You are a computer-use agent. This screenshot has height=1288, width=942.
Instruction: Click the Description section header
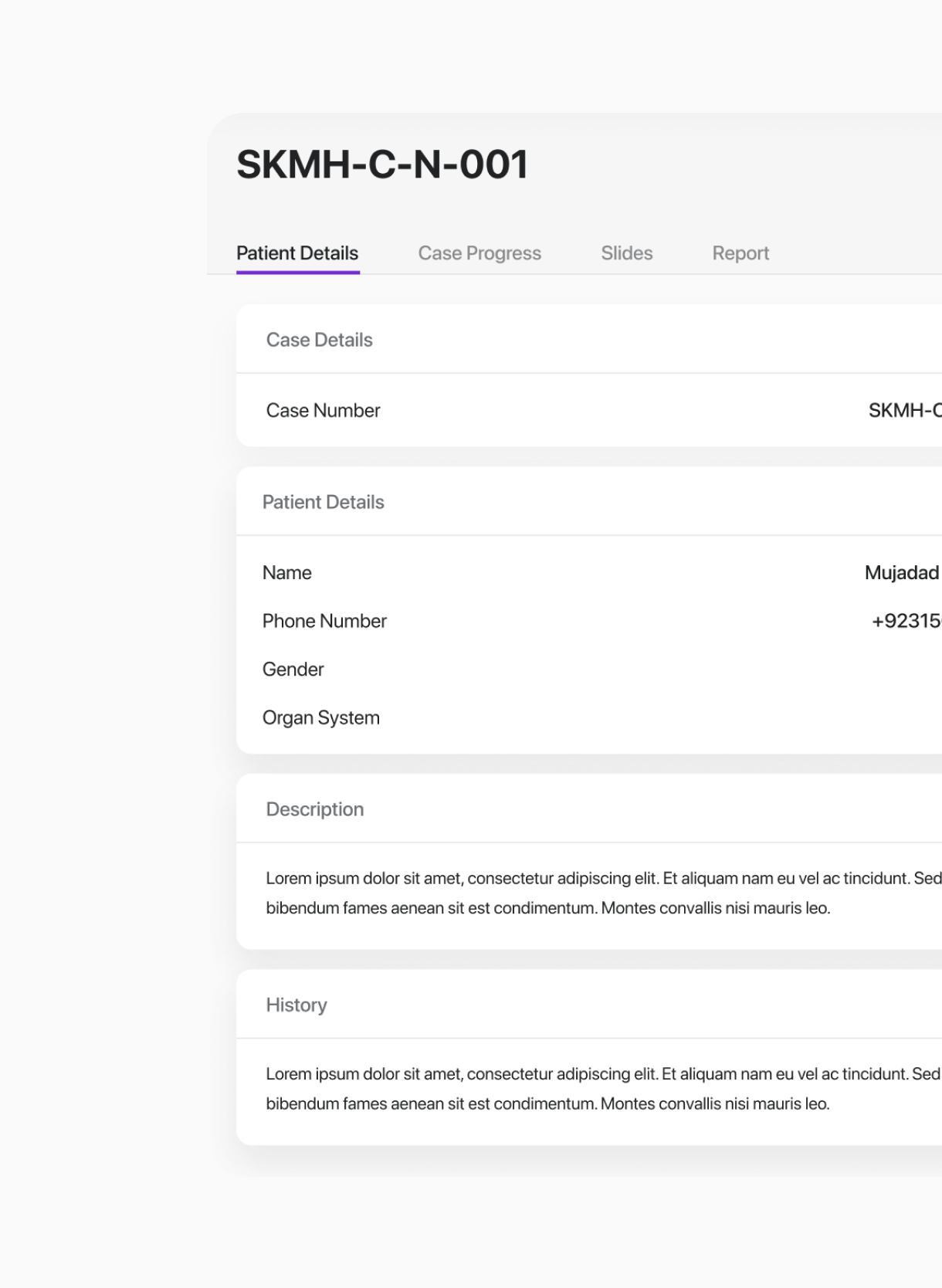314,809
